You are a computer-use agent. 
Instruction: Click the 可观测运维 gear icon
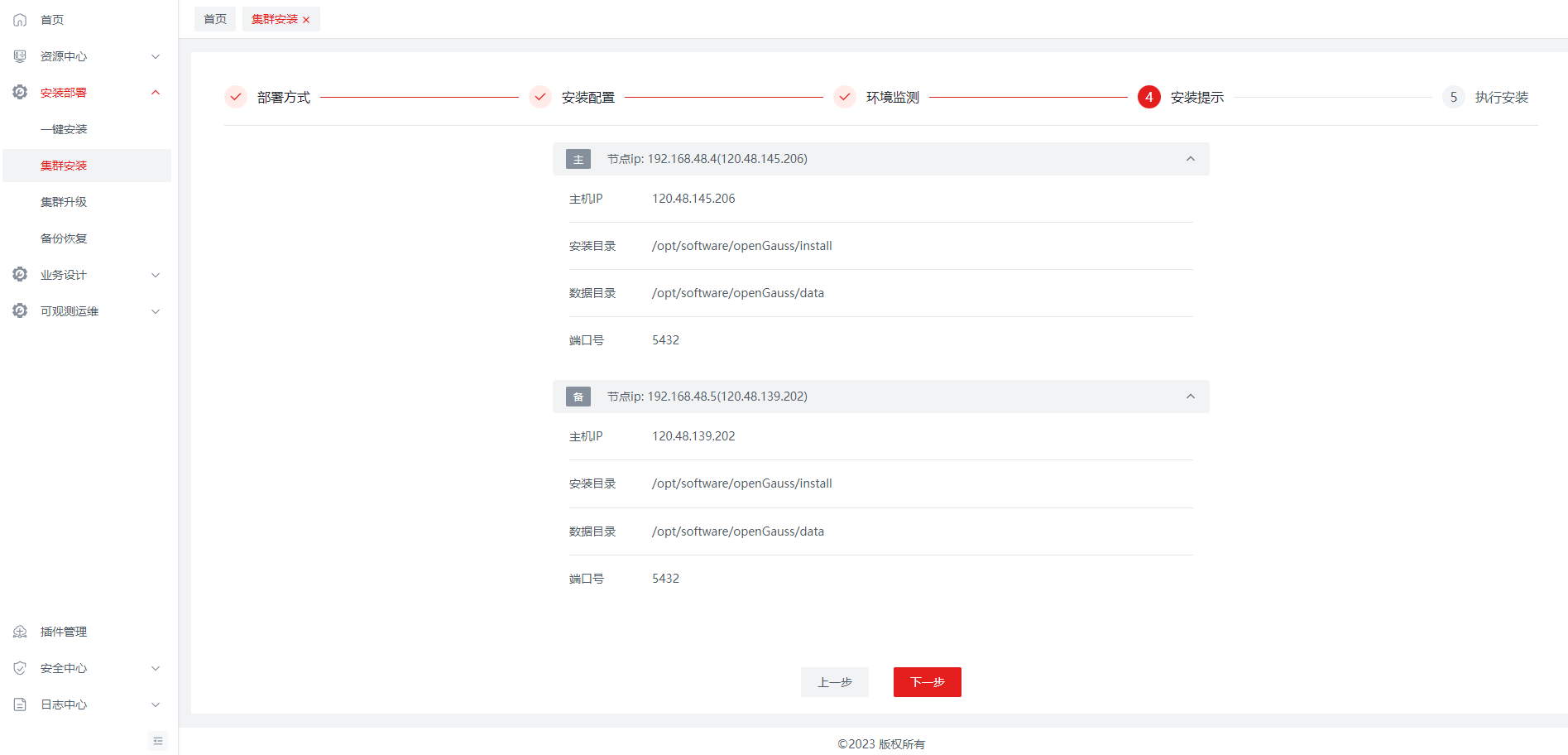tap(20, 310)
